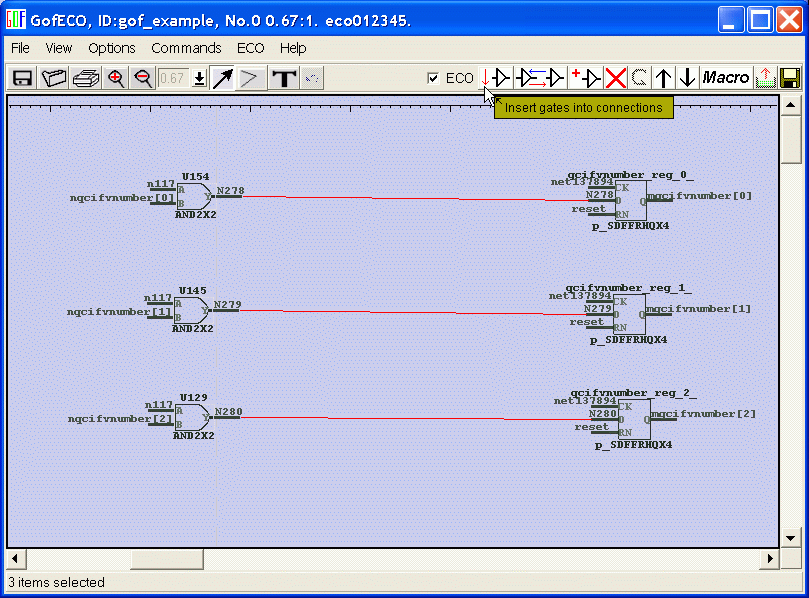Zoom out with the magnifier minus icon
This screenshot has height=598, width=809.
pyautogui.click(x=143, y=78)
